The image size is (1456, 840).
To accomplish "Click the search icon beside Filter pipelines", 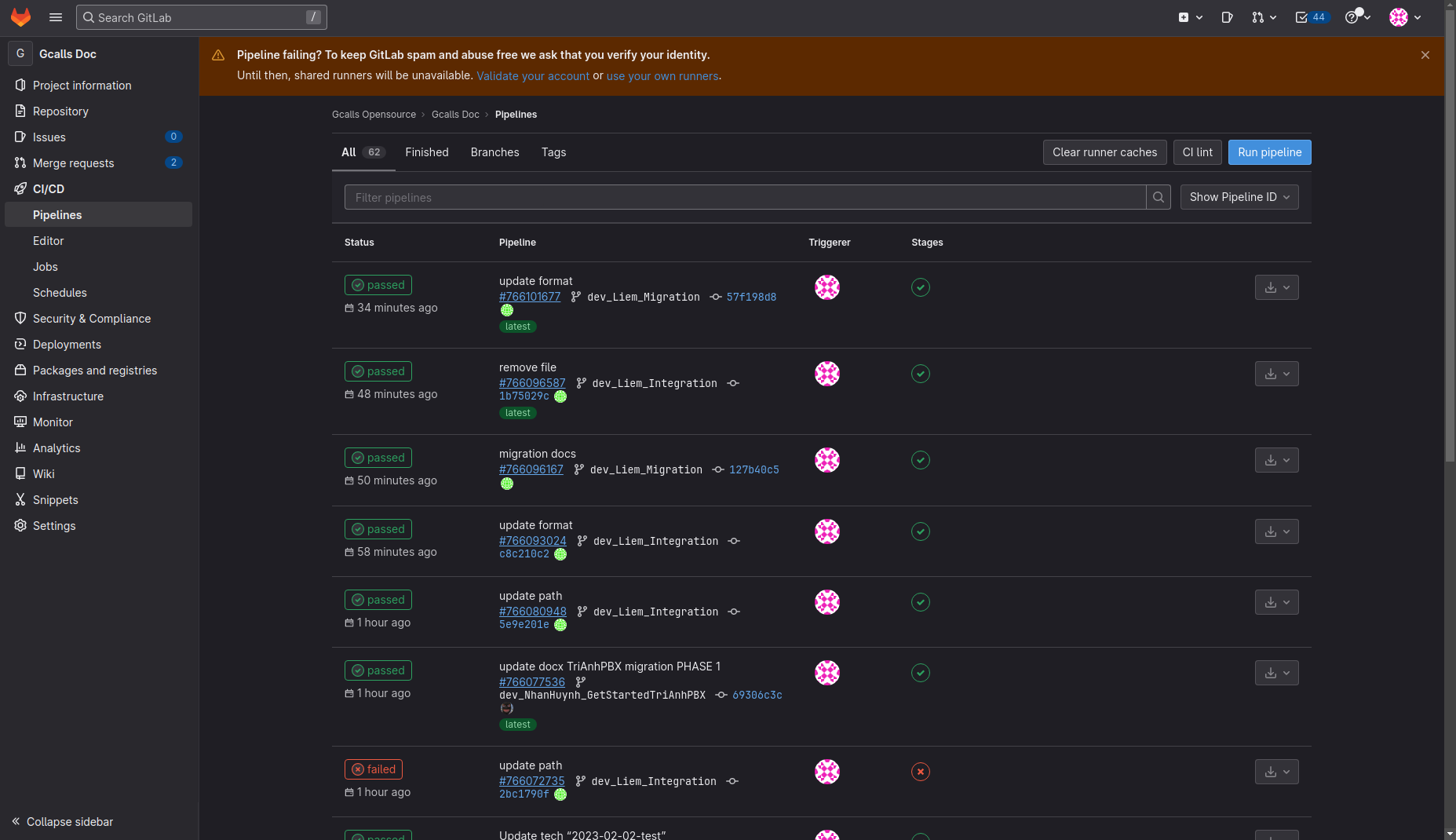I will (x=1159, y=198).
